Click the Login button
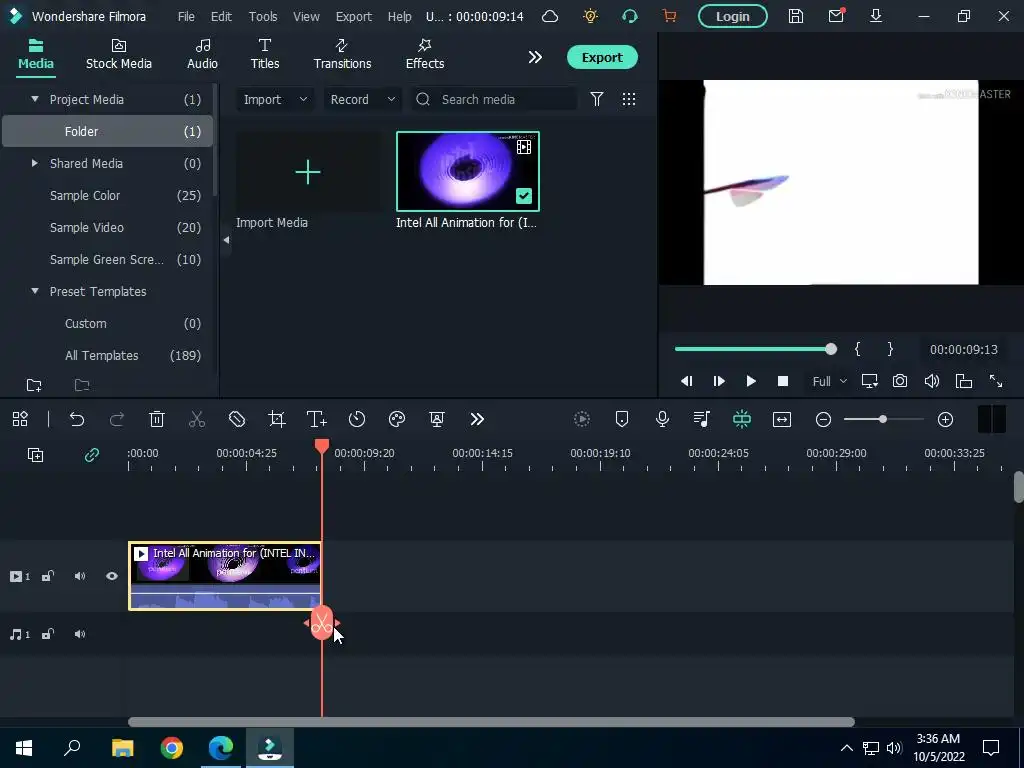Viewport: 1024px width, 768px height. tap(733, 16)
